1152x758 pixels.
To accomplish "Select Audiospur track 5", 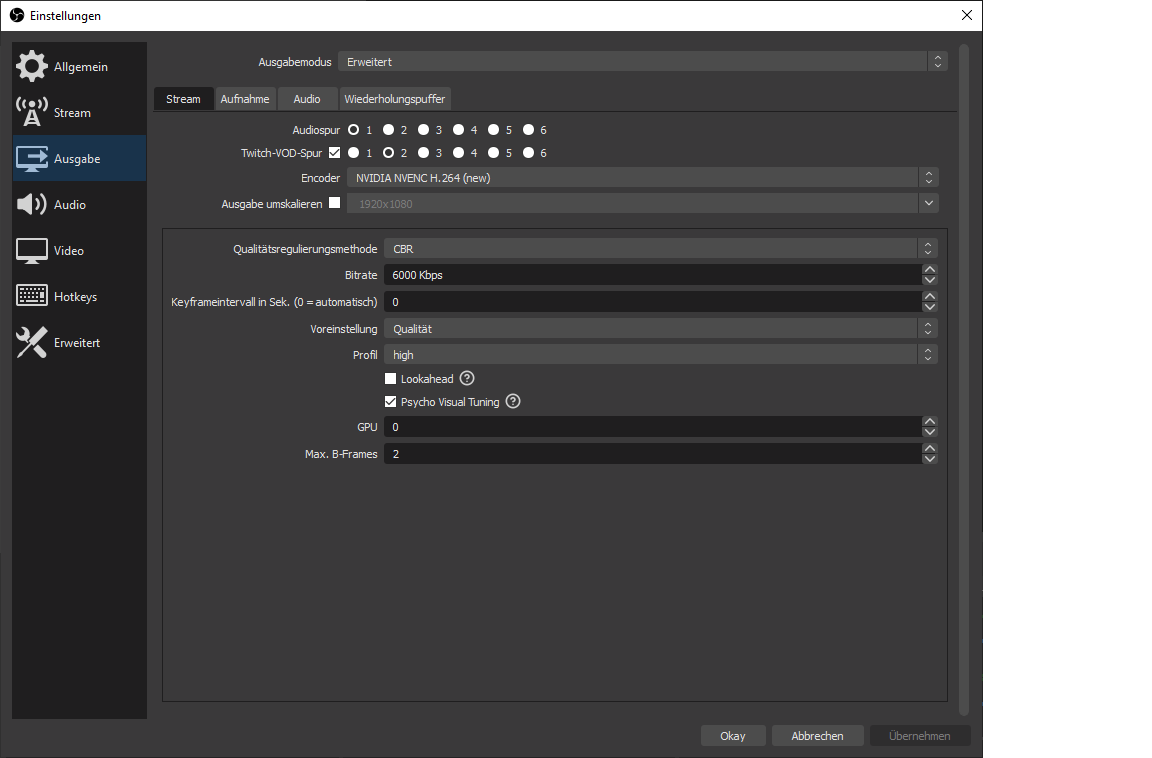I will click(494, 130).
